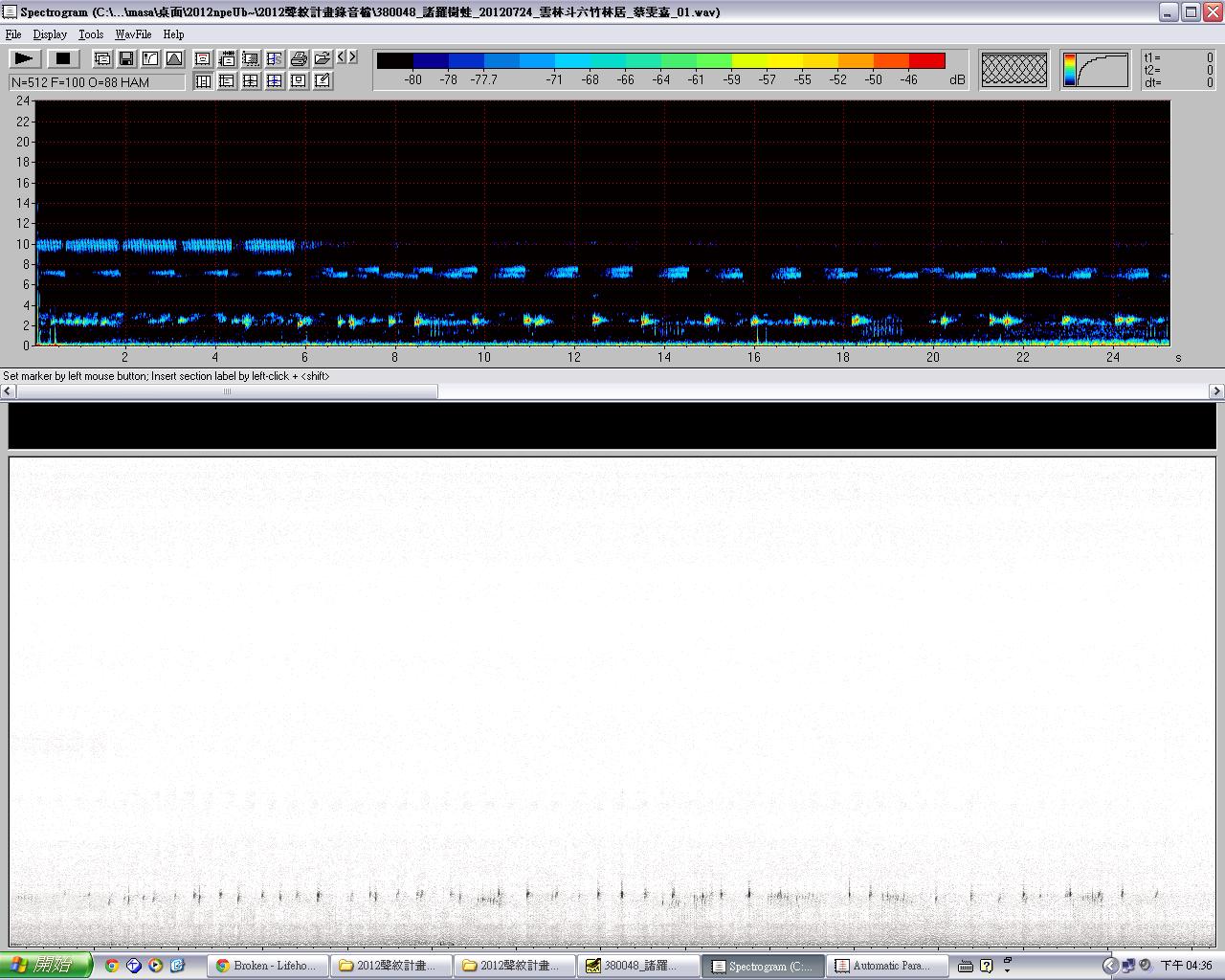The height and width of the screenshot is (980, 1225).
Task: Click the open folder icon
Action: (323, 58)
